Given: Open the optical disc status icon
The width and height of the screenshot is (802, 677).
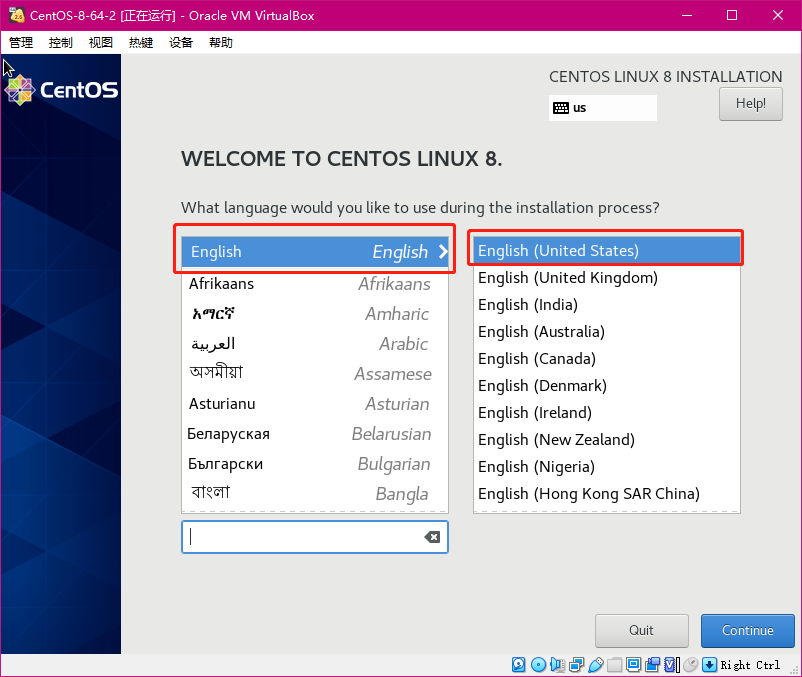Looking at the screenshot, I should click(538, 665).
